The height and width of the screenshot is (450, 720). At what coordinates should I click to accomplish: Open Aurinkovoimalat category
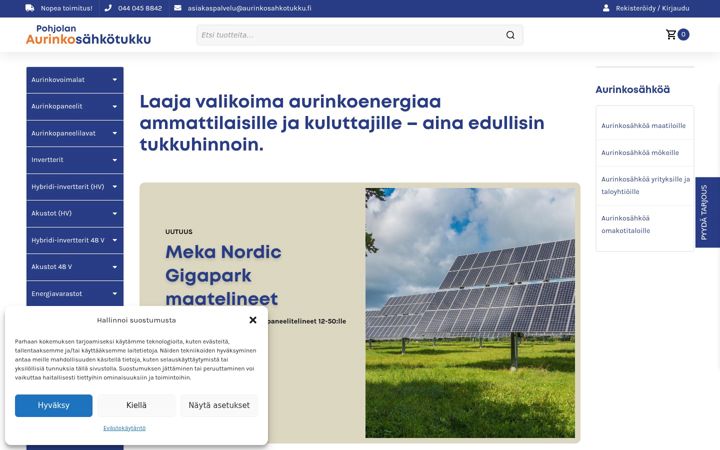click(58, 80)
